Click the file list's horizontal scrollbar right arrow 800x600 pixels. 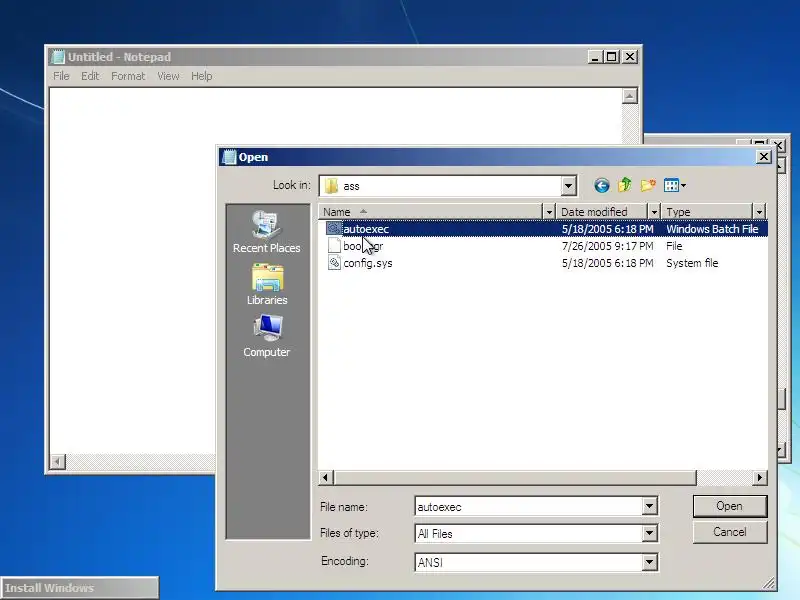(x=760, y=478)
